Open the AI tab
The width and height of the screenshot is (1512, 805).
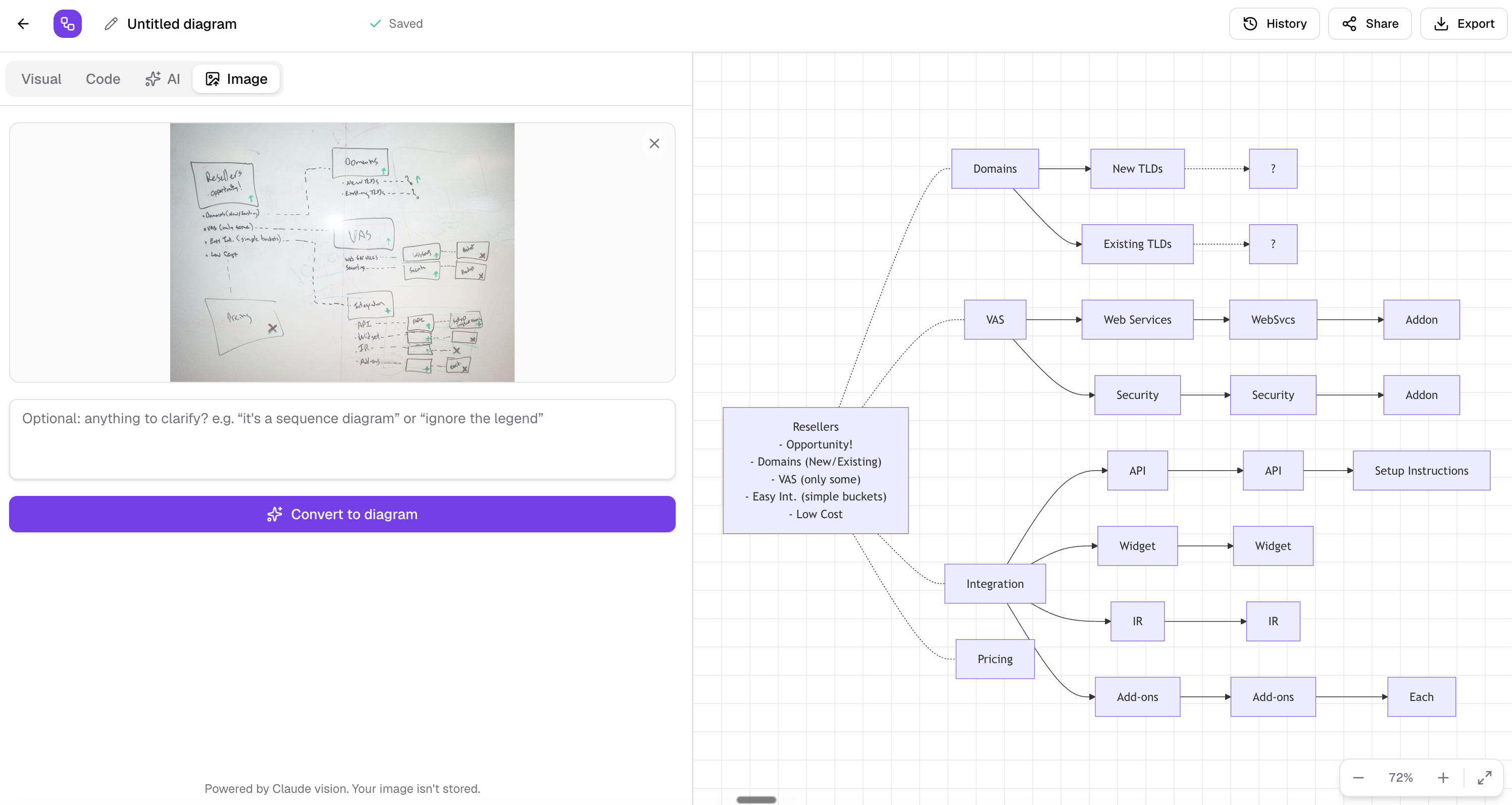163,79
